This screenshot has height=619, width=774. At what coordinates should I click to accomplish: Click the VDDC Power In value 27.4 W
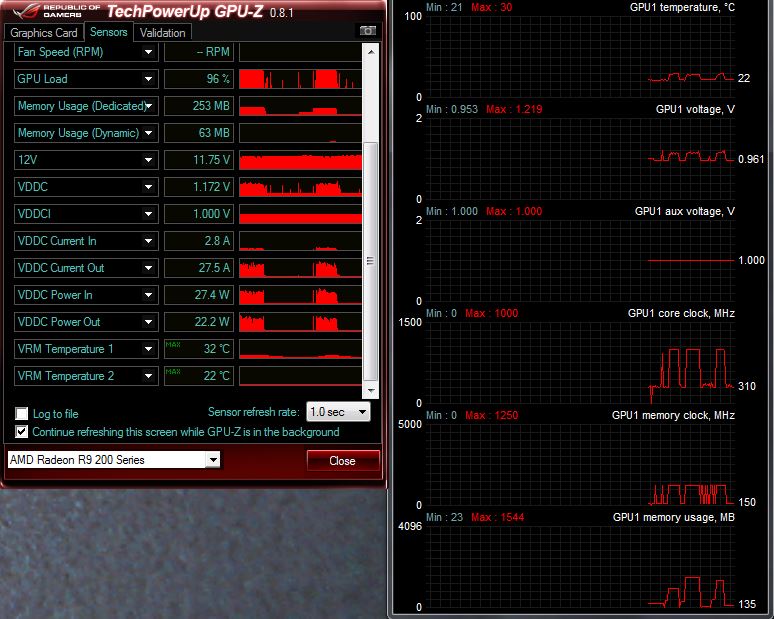199,295
